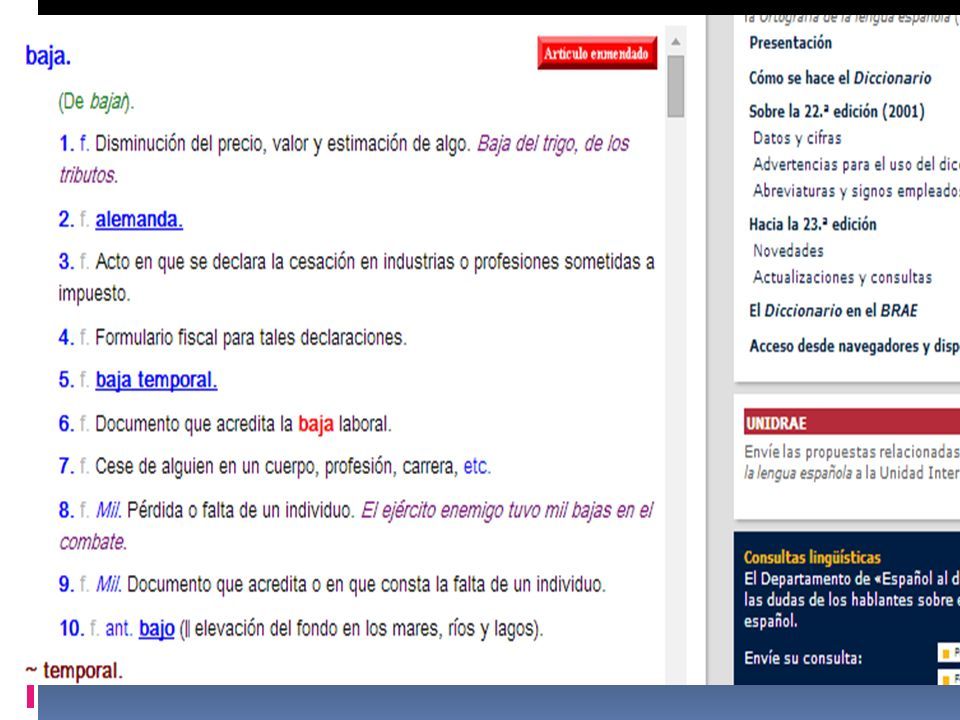Image resolution: width=960 pixels, height=720 pixels.
Task: Follow the 'bajo' link in definition 10
Action: click(x=157, y=628)
